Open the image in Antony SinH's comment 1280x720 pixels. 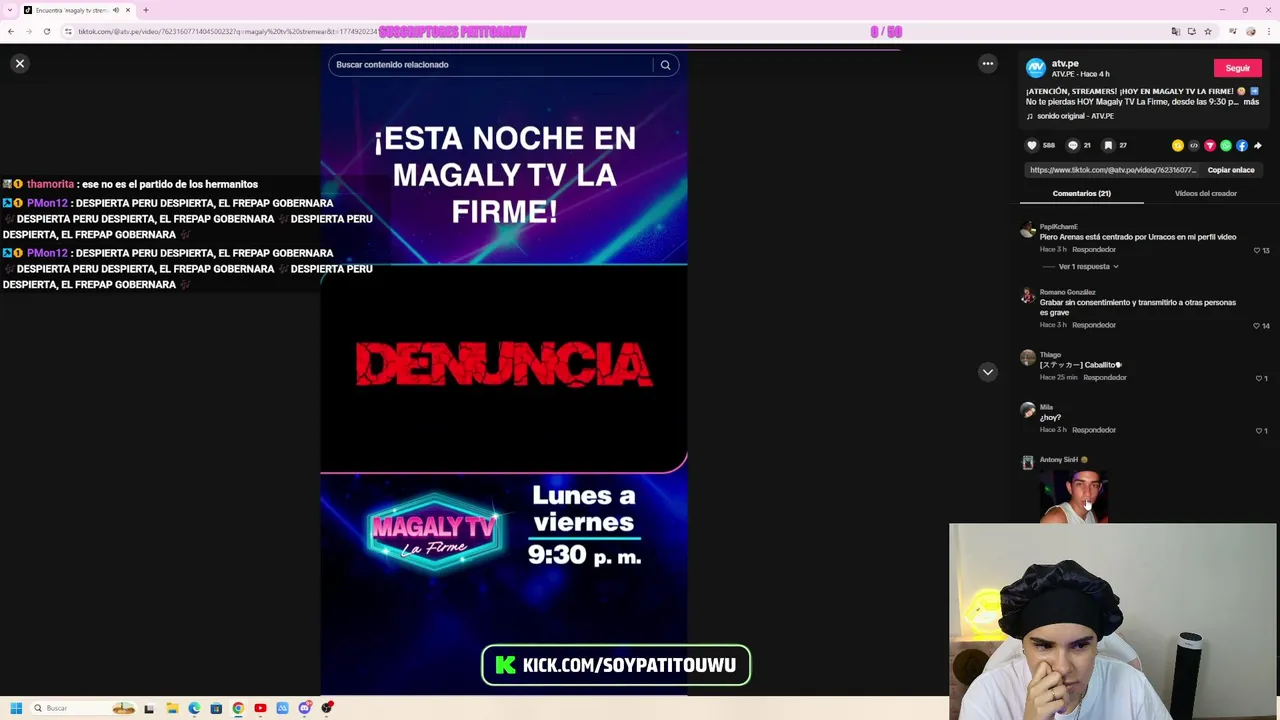coord(1073,496)
